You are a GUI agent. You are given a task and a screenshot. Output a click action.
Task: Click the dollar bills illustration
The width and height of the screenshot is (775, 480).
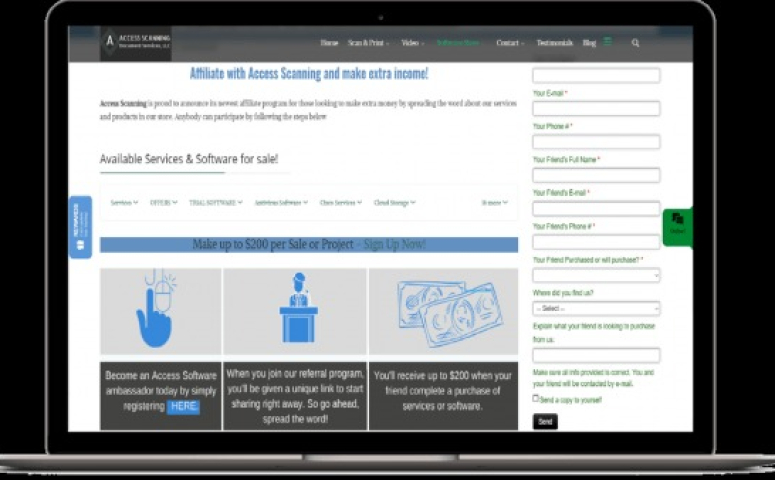(x=443, y=310)
